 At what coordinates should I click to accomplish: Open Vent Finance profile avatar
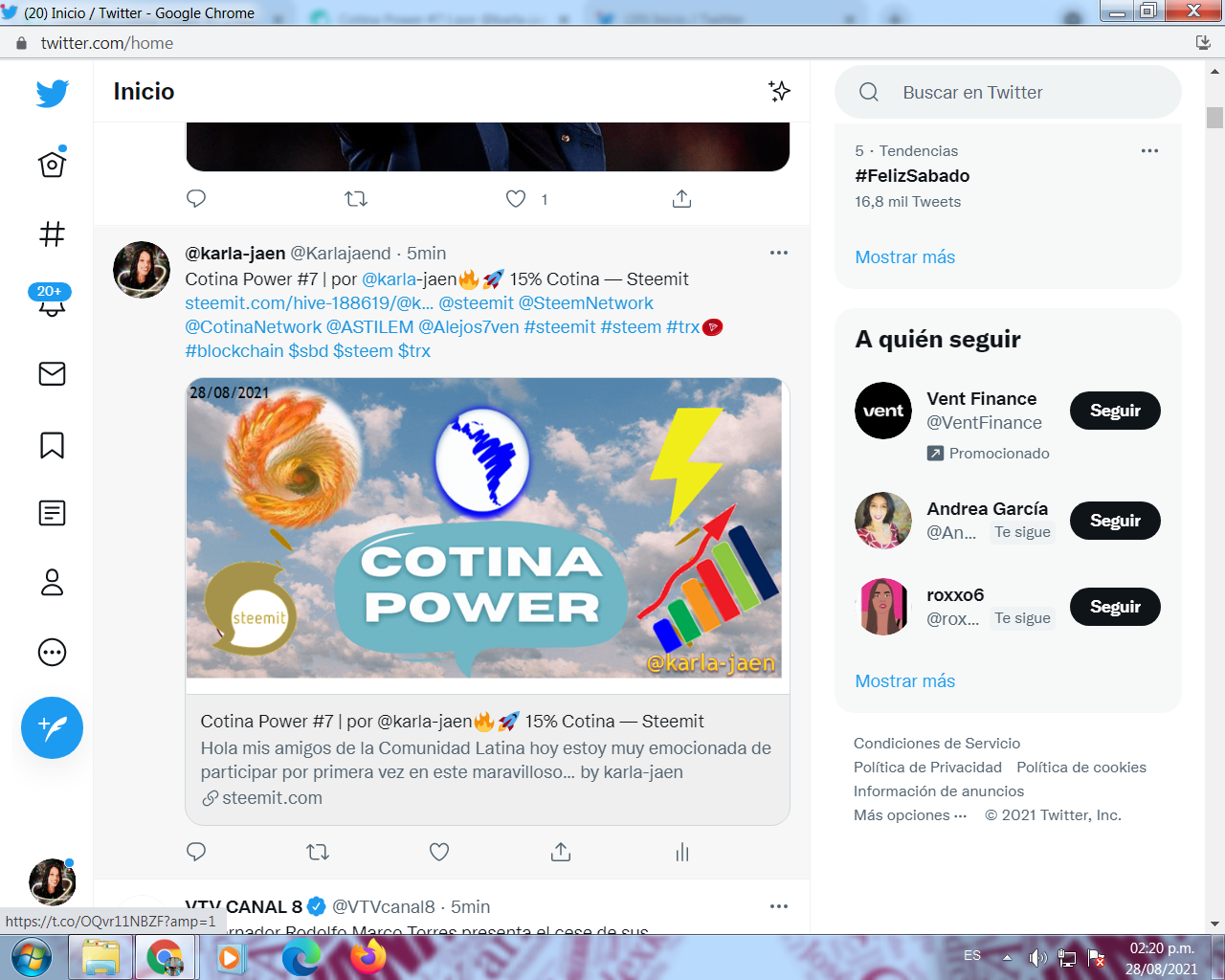pyautogui.click(x=883, y=411)
